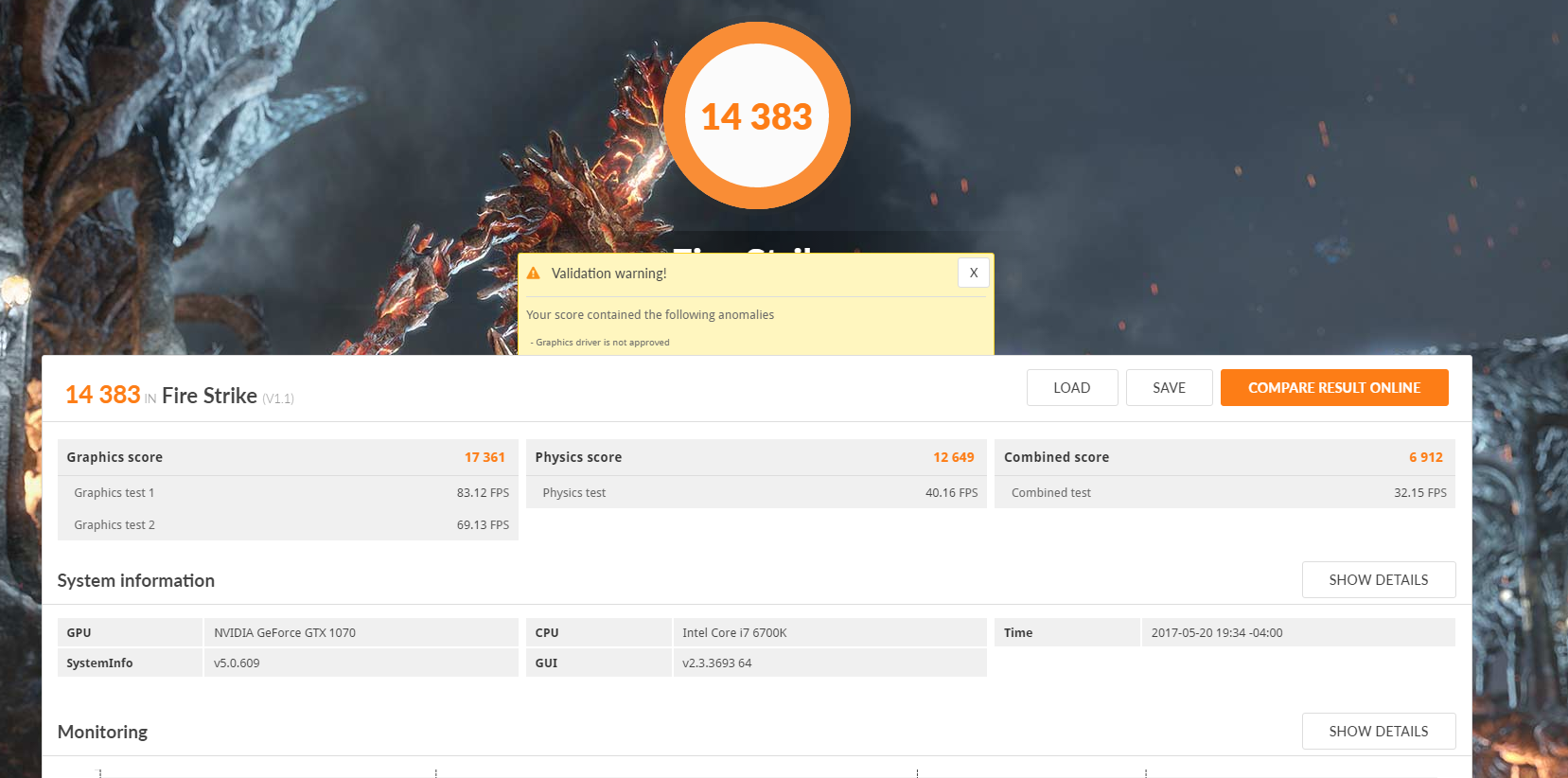Click the validation warning triangle icon
This screenshot has height=778, width=1568.
(x=534, y=273)
